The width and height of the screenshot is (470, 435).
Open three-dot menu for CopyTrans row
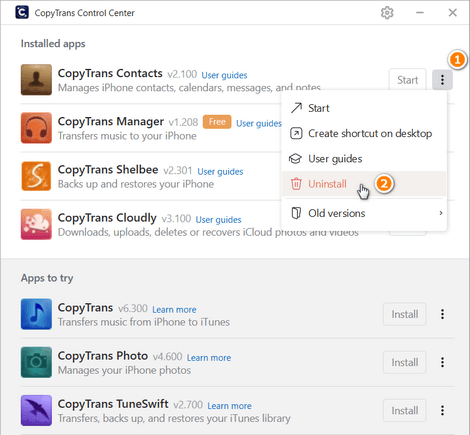pyautogui.click(x=442, y=314)
